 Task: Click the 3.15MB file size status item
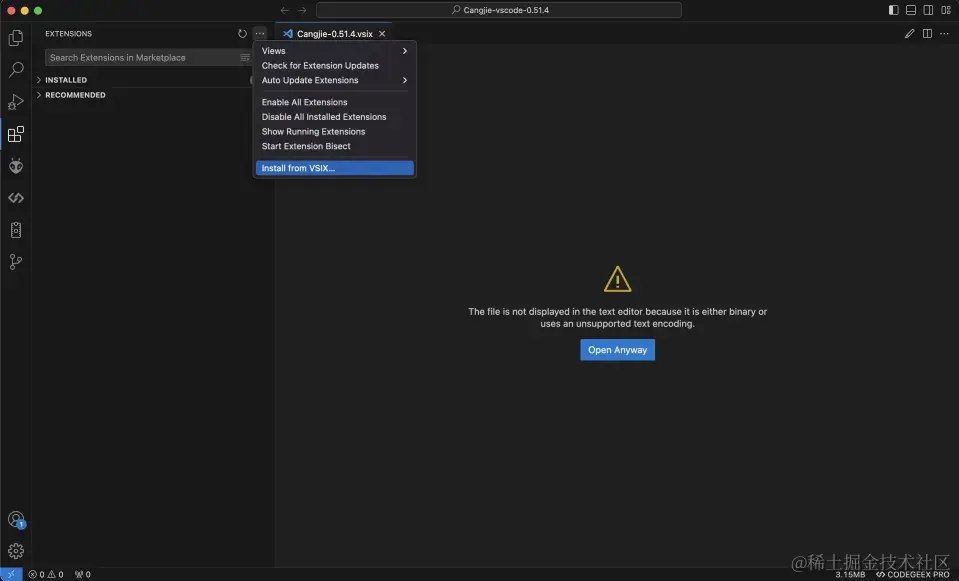(850, 574)
